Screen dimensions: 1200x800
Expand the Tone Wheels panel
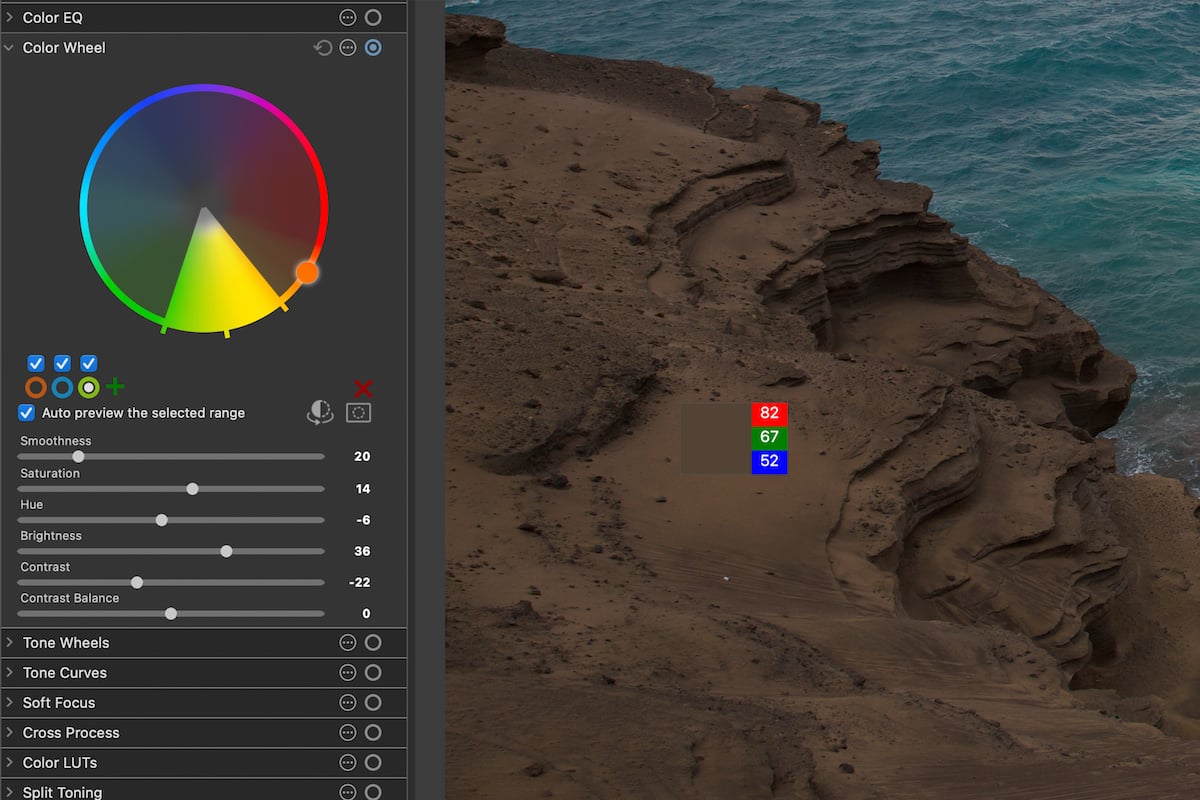10,642
